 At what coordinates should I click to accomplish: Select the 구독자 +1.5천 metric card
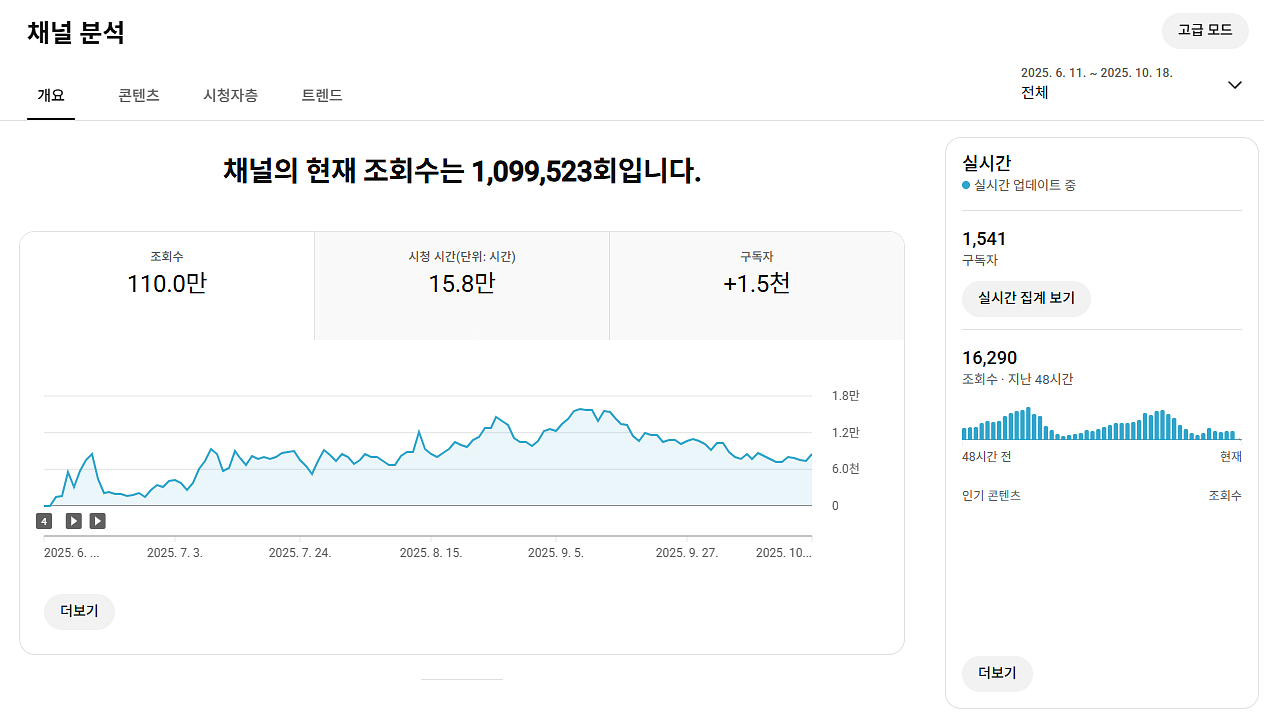coord(756,286)
